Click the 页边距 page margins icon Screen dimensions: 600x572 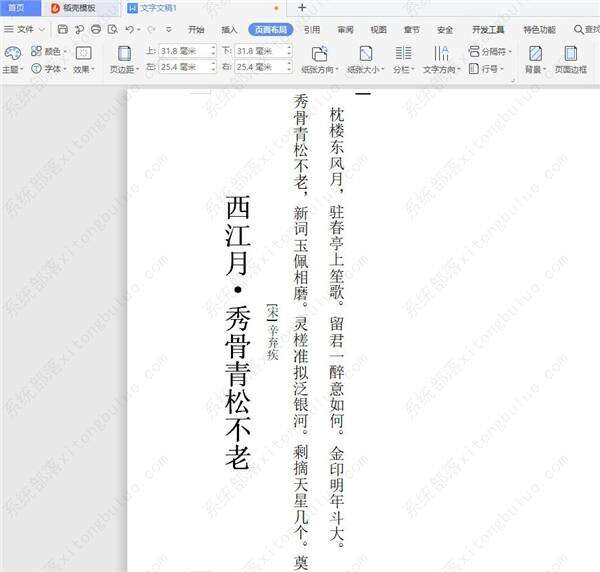point(124,54)
